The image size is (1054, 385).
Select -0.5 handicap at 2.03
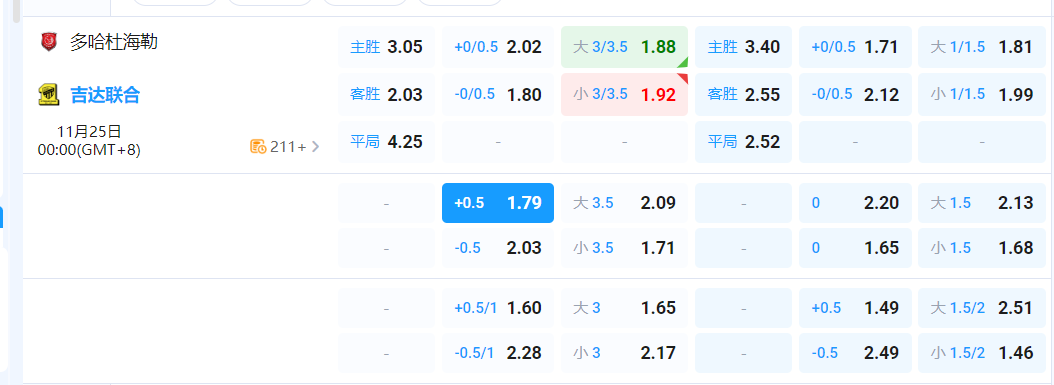(x=498, y=248)
